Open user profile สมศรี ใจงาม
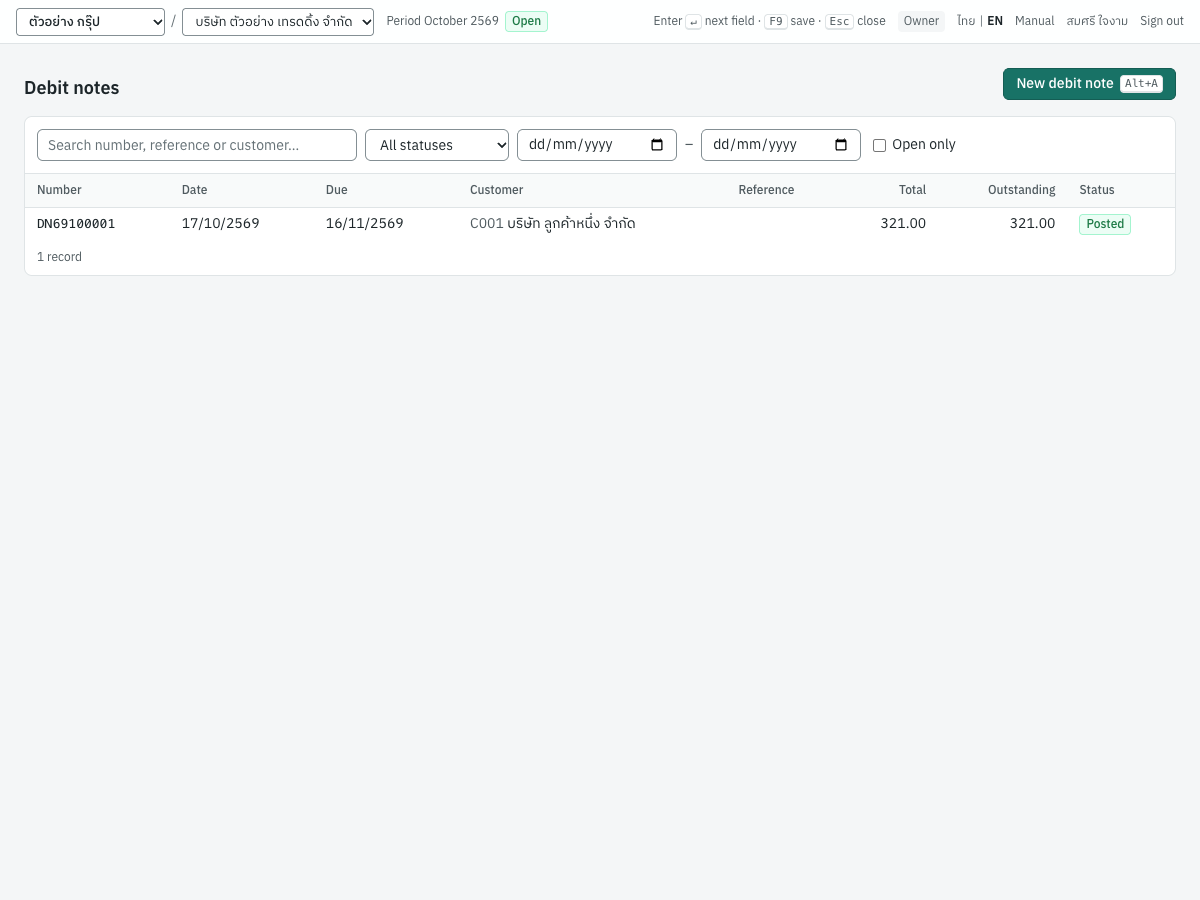1200x900 pixels. tap(1097, 21)
